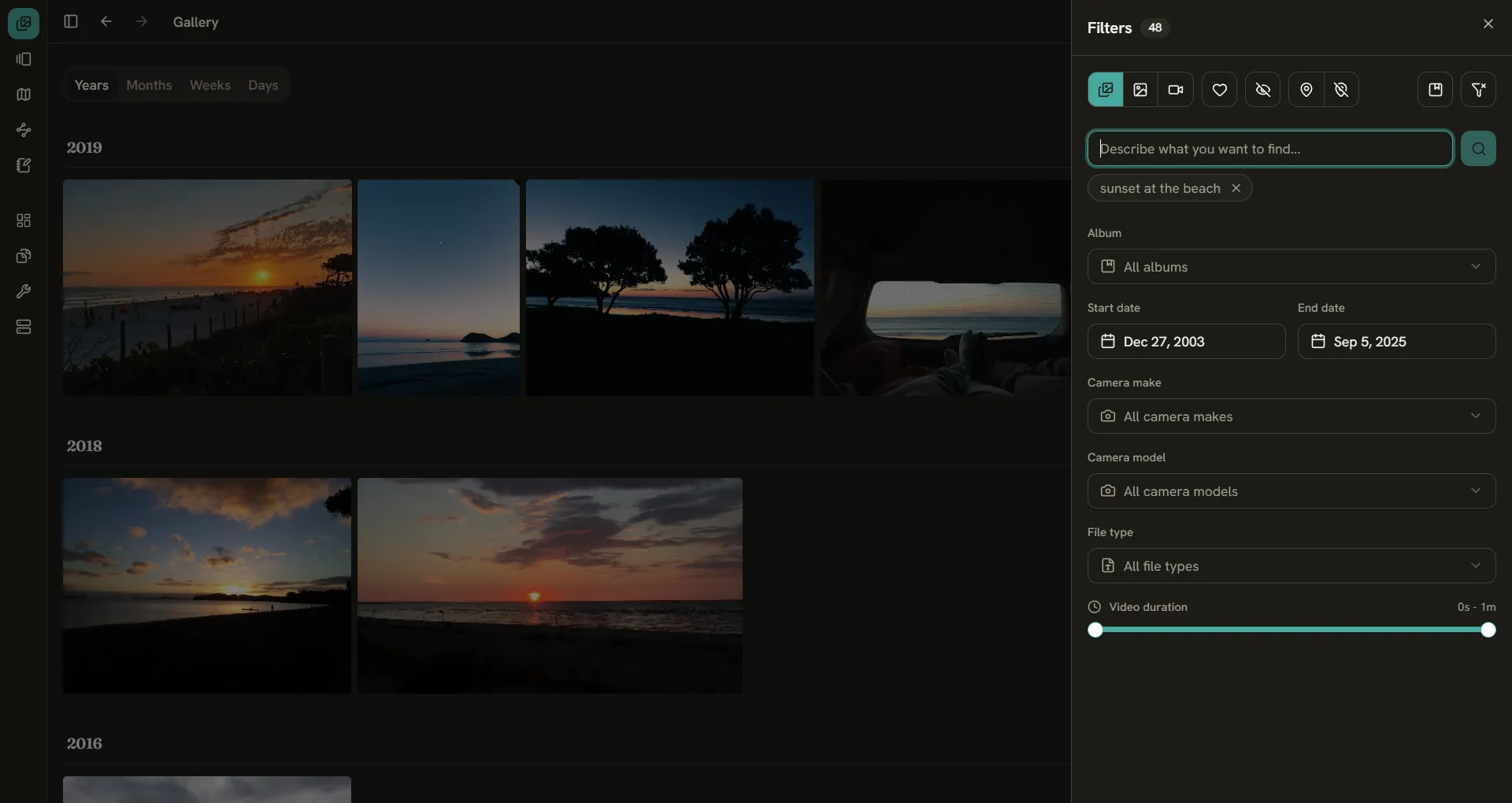The image size is (1512, 803).
Task: Click the video duration slider's left handle
Action: (x=1095, y=630)
